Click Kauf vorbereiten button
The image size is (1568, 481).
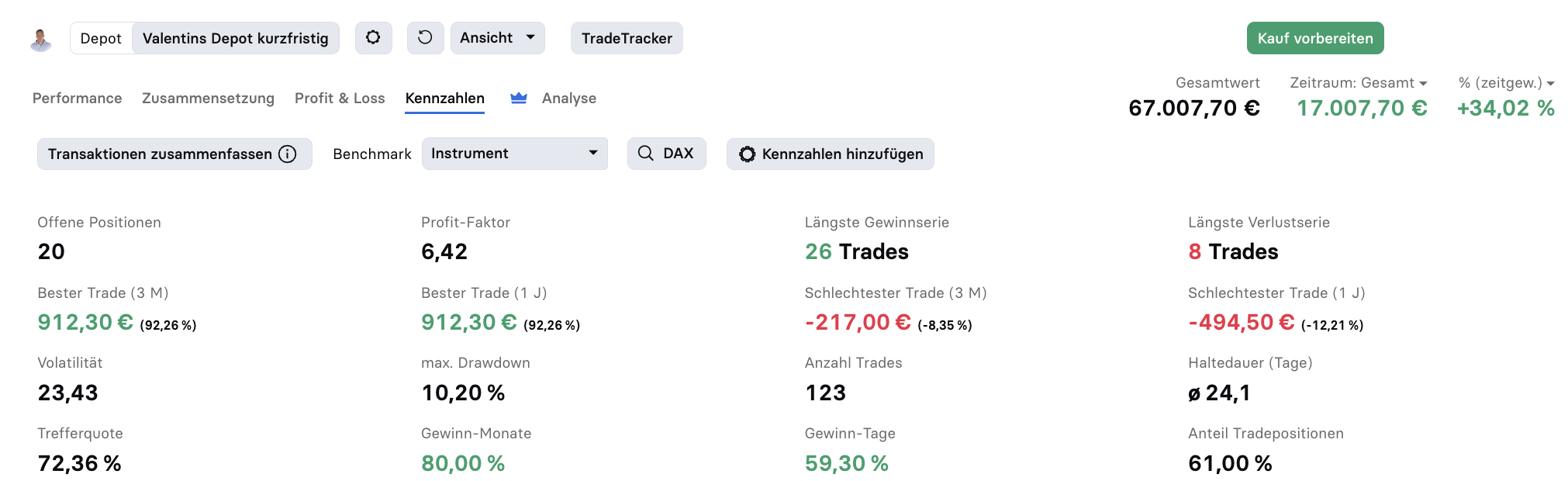(1315, 38)
